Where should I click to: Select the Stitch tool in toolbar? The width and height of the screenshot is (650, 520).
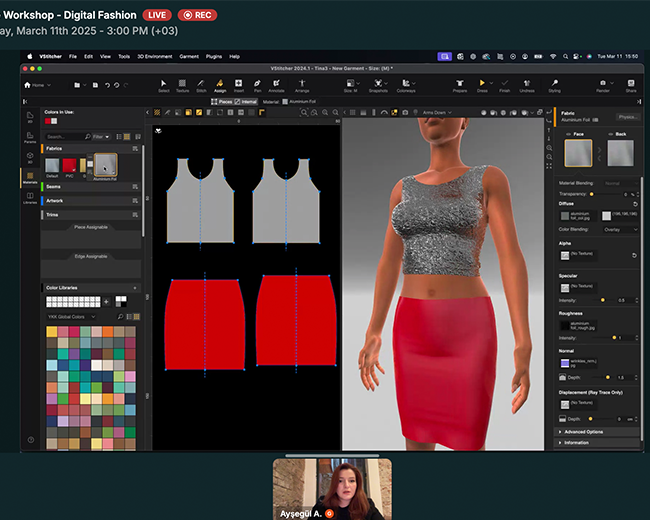(201, 85)
